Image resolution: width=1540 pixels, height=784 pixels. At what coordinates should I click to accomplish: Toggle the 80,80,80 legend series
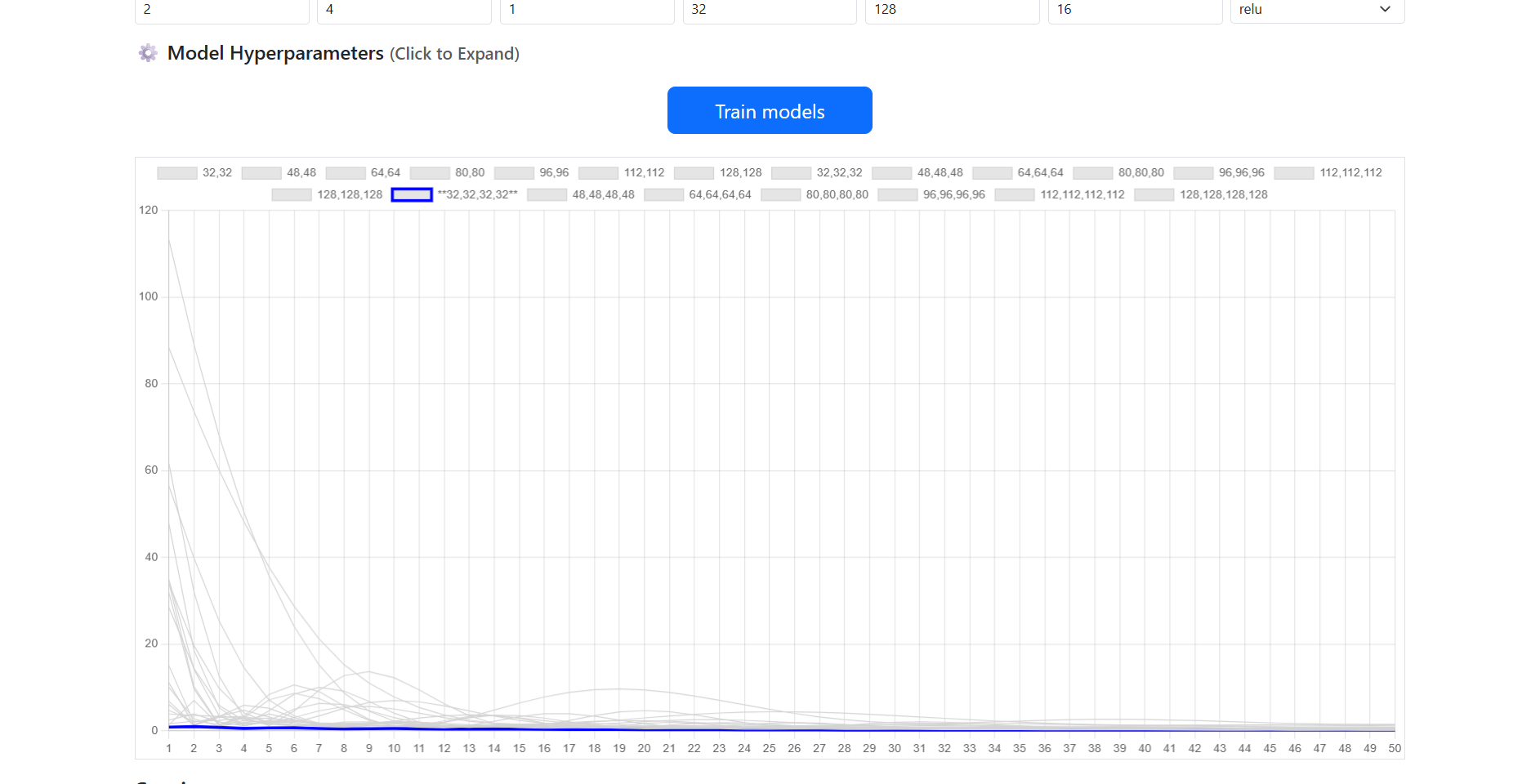click(x=1118, y=173)
